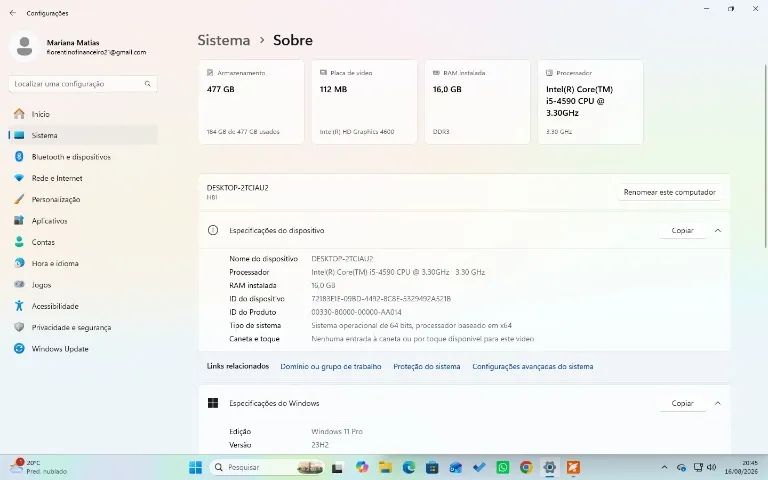Open File Explorer from taskbar
Screen dimensions: 768x480
(x=385, y=467)
